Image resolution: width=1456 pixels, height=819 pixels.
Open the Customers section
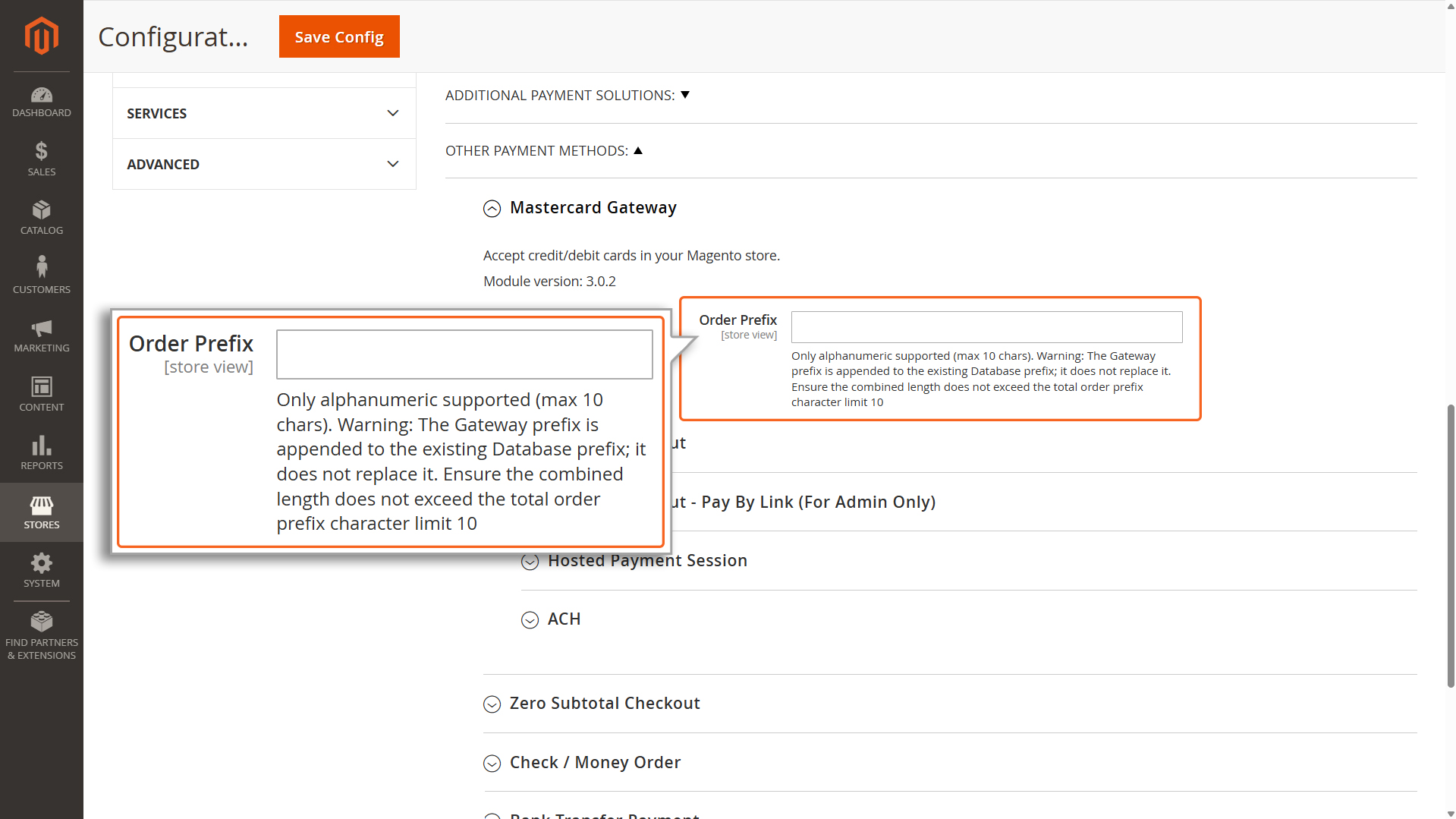pos(41,276)
